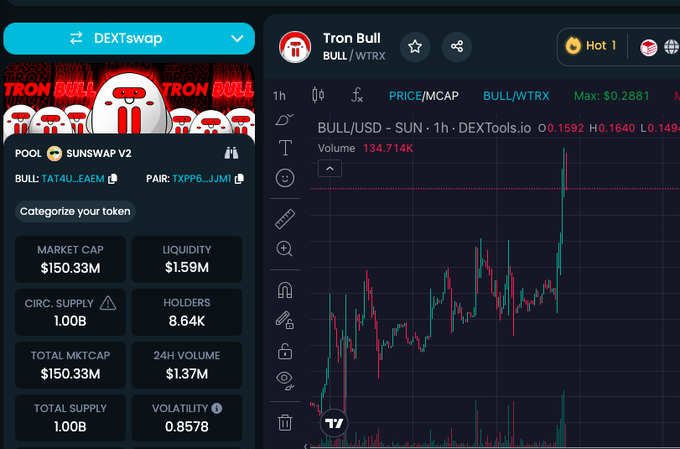Copy the BULL token address
The width and height of the screenshot is (680, 449).
[x=113, y=179]
